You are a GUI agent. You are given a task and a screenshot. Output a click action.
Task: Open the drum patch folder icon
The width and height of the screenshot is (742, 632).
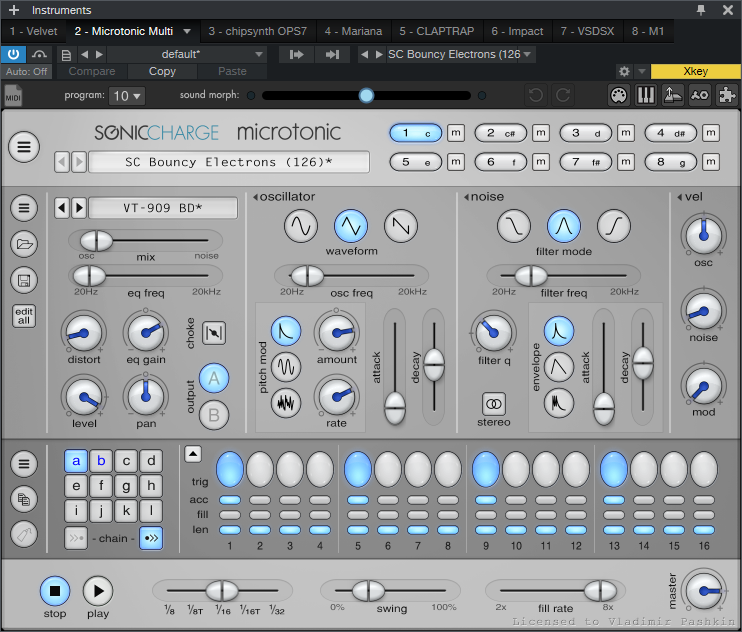24,244
